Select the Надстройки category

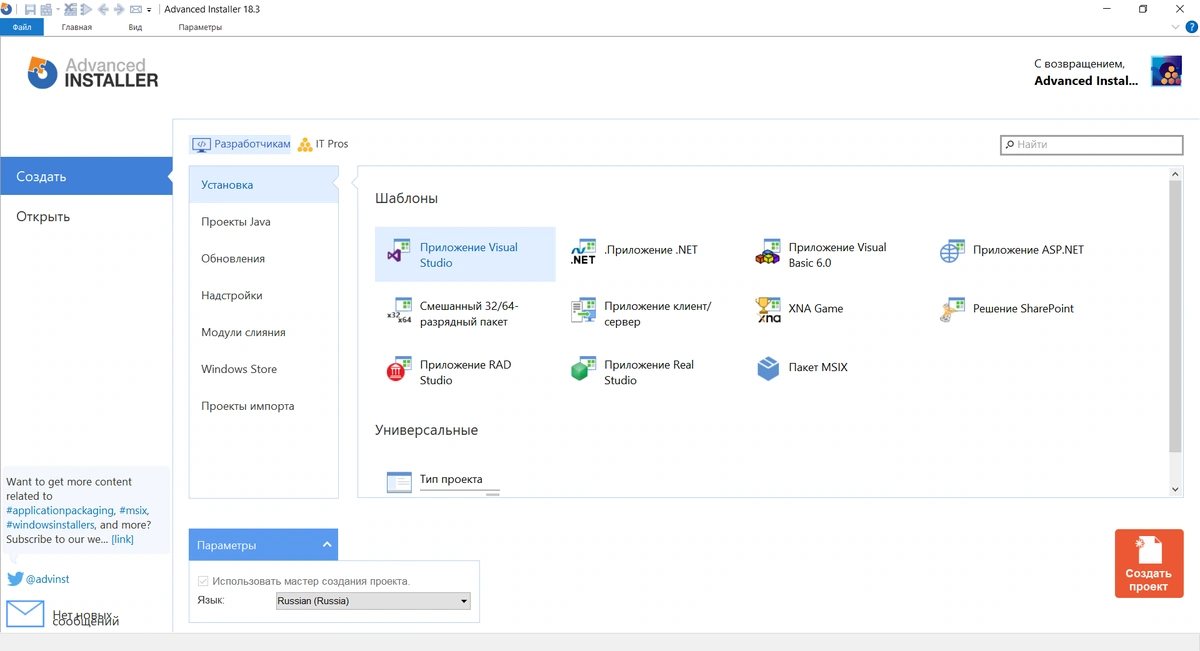(264, 296)
